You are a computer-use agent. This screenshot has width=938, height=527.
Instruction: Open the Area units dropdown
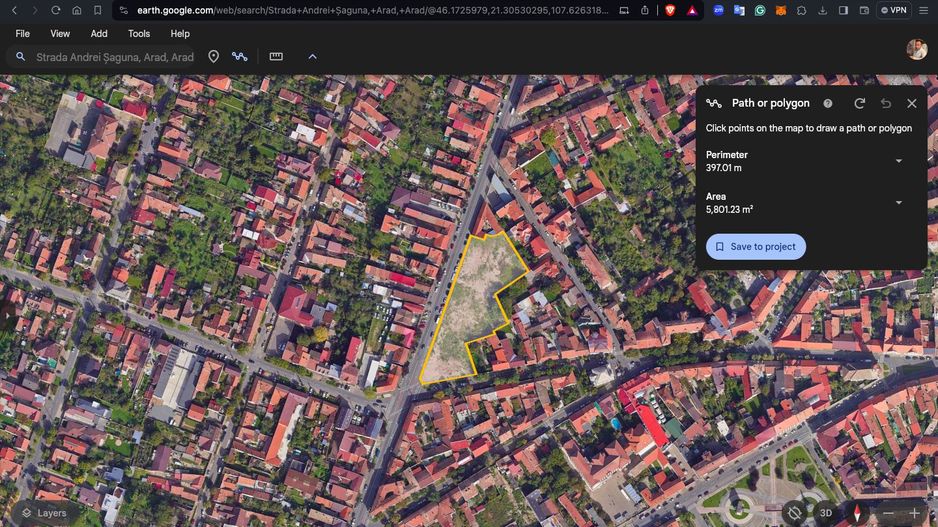[898, 203]
